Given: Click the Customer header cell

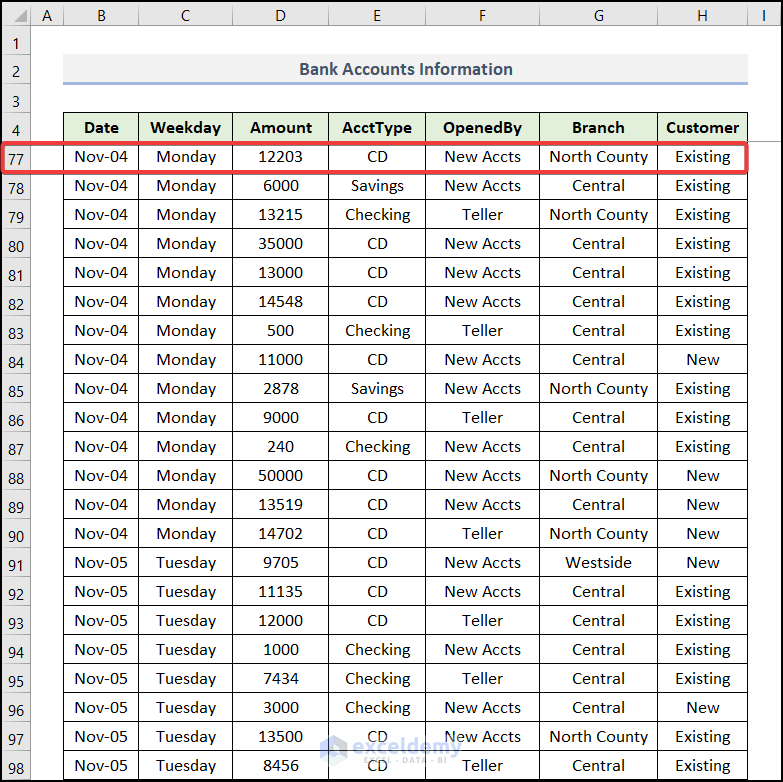Looking at the screenshot, I should tap(703, 127).
